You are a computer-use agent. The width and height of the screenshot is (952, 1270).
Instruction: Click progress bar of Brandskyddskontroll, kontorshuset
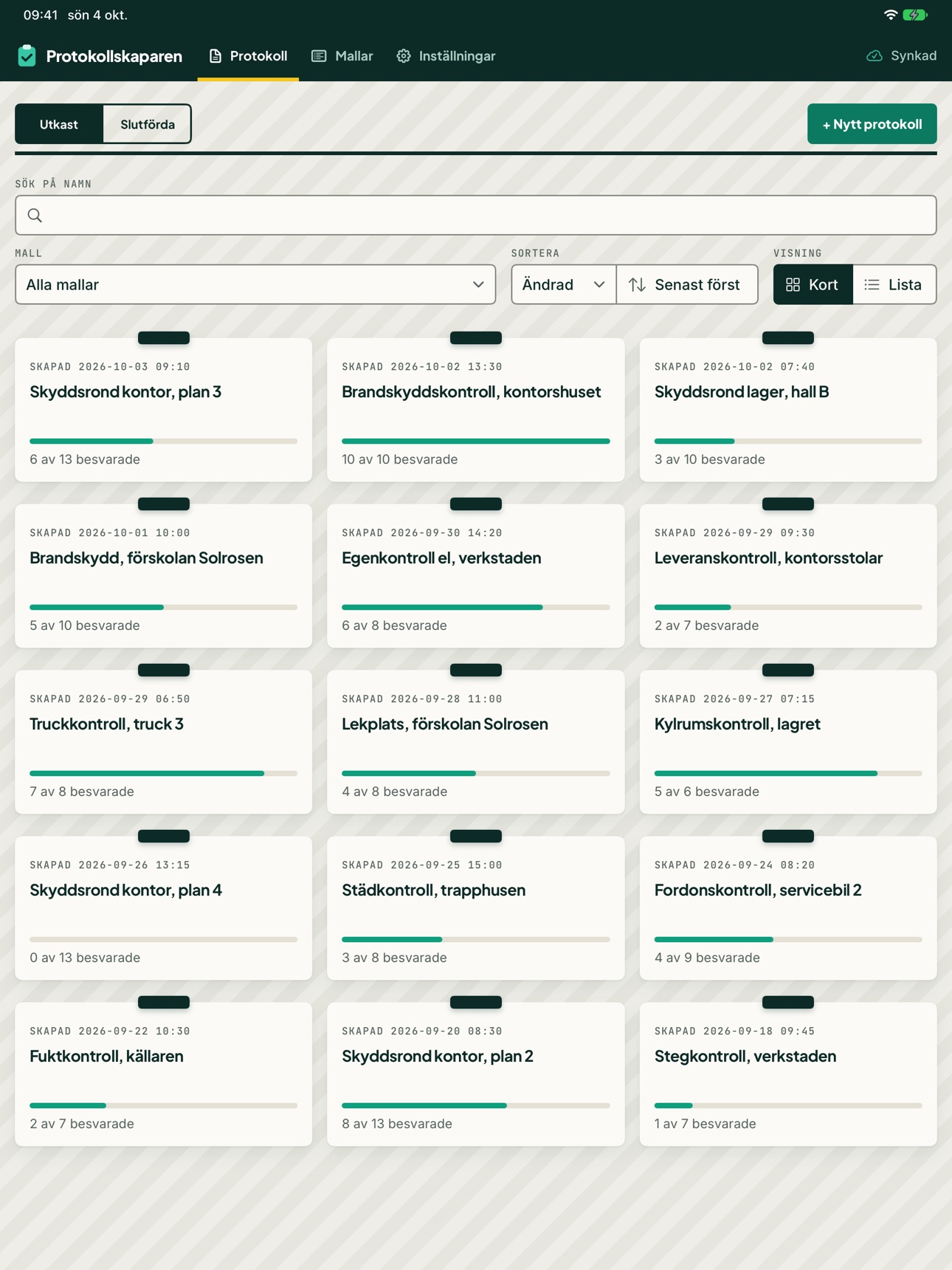click(x=476, y=442)
